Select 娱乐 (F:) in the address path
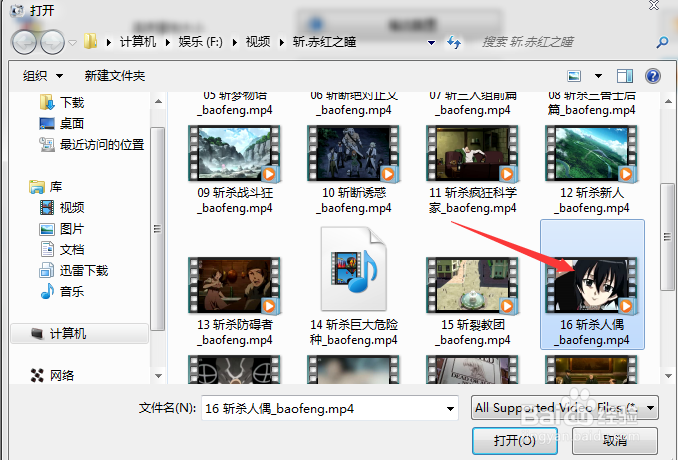 tap(201, 42)
